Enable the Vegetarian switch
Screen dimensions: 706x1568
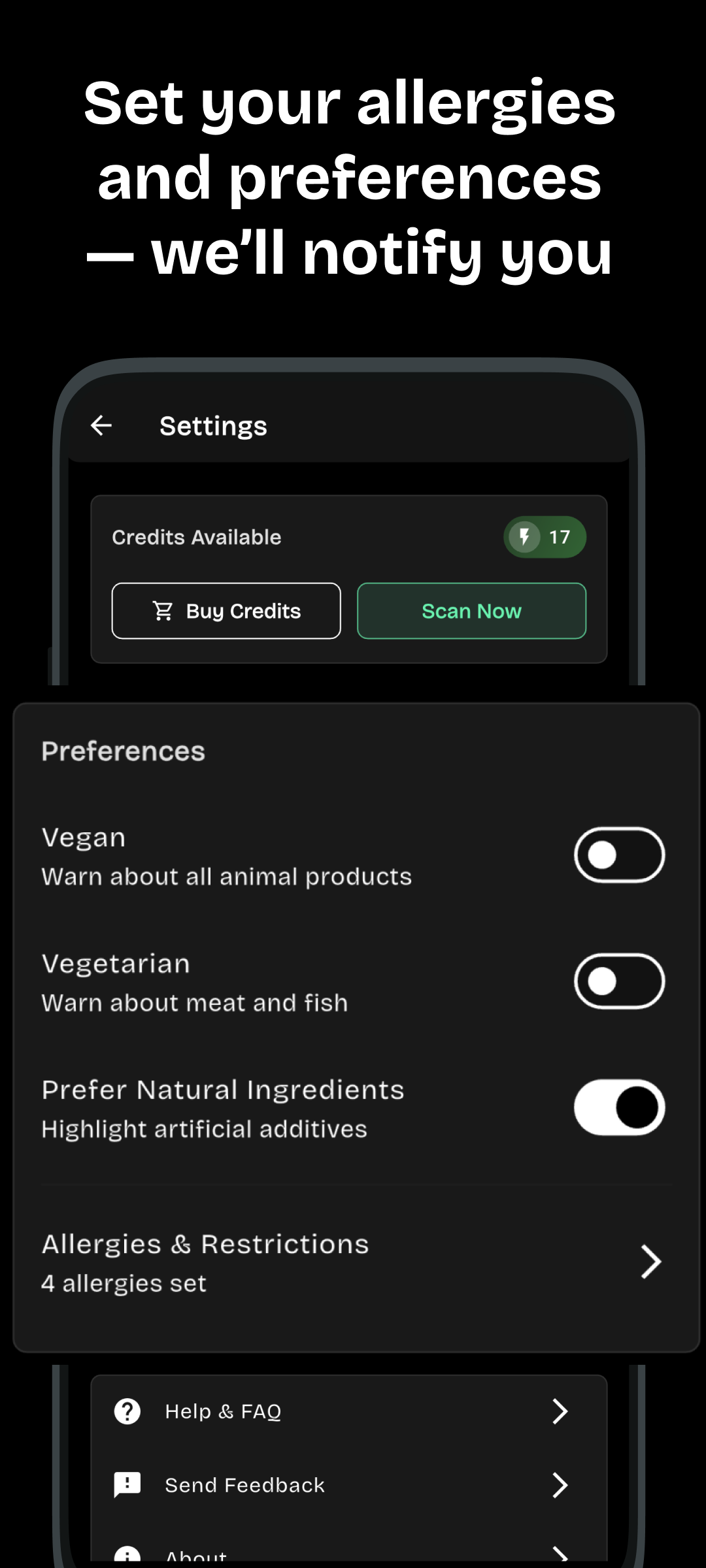click(619, 981)
